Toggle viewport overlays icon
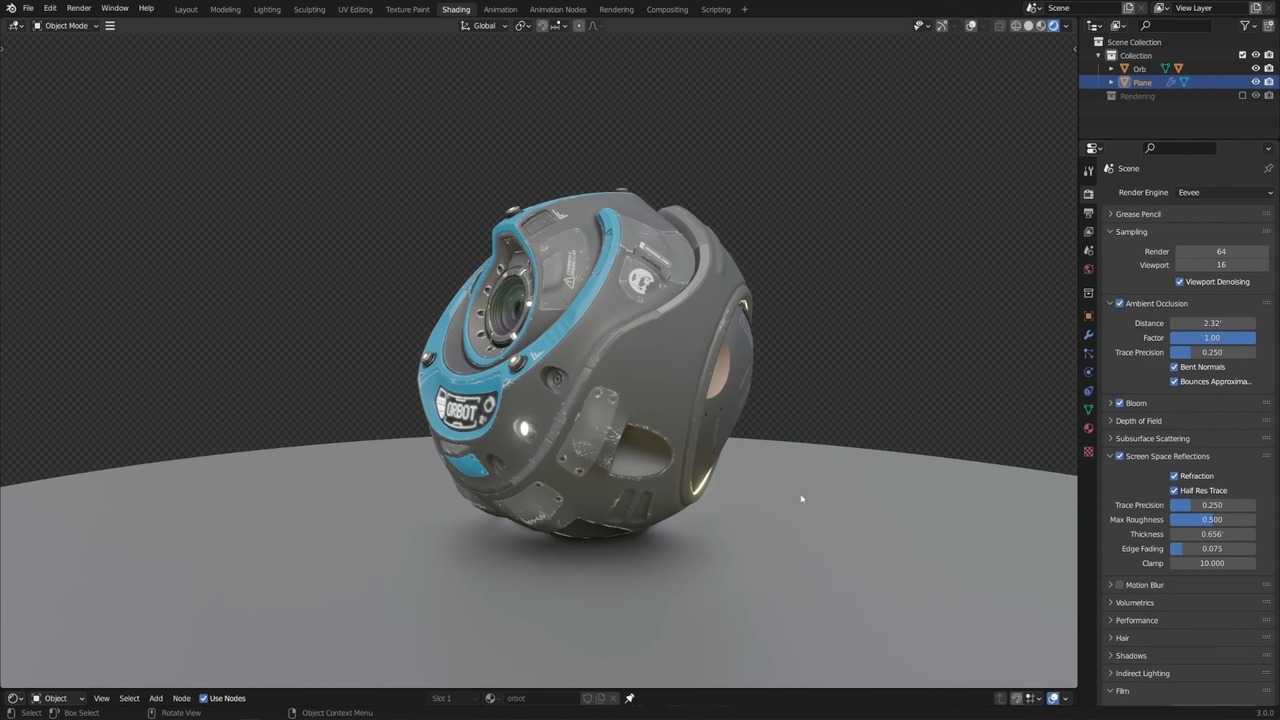1280x720 pixels. tap(971, 26)
